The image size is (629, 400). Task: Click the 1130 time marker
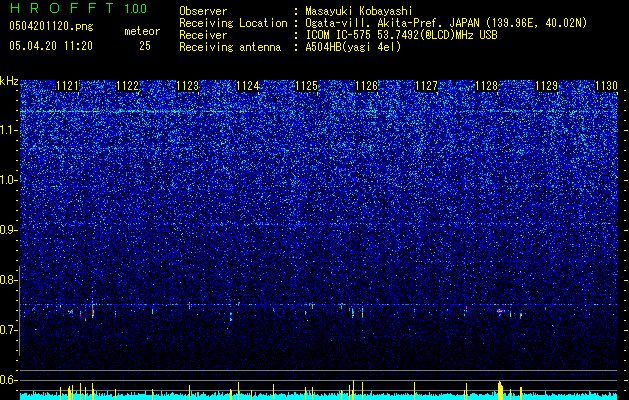pyautogui.click(x=606, y=86)
